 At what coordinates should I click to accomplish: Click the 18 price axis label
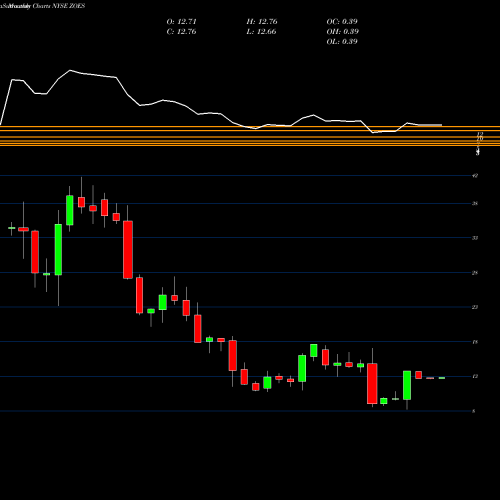pos(475,342)
